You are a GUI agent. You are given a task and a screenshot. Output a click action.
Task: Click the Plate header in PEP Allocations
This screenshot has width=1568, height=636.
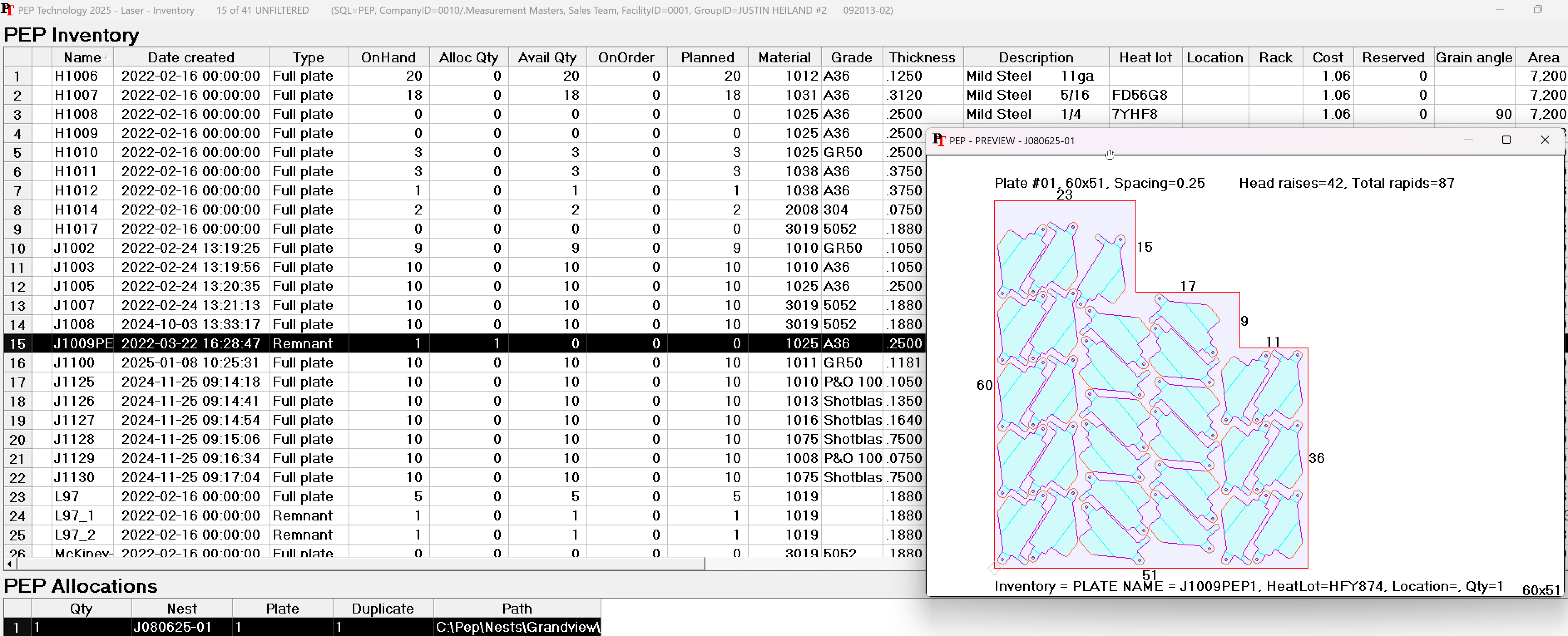pyautogui.click(x=282, y=608)
